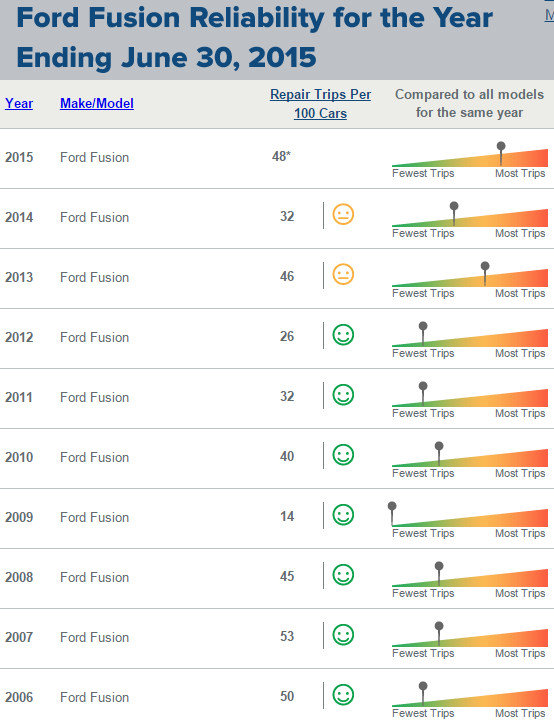Click the 2009 gauge marker at fewest trips
The height and width of the screenshot is (727, 554).
coord(392,513)
